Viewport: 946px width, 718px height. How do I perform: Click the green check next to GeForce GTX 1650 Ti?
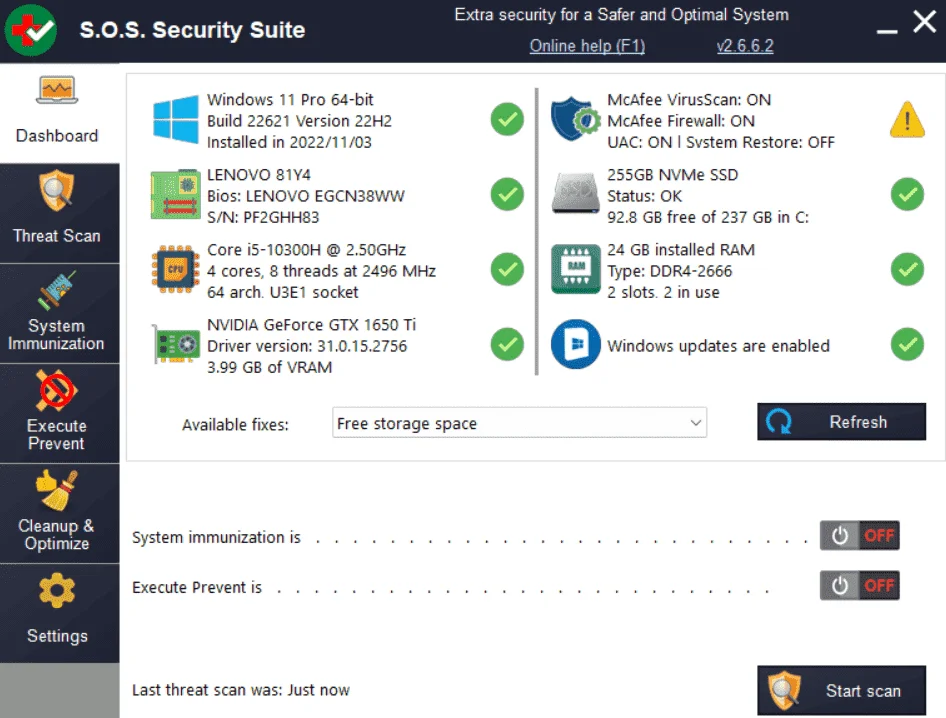tap(507, 344)
